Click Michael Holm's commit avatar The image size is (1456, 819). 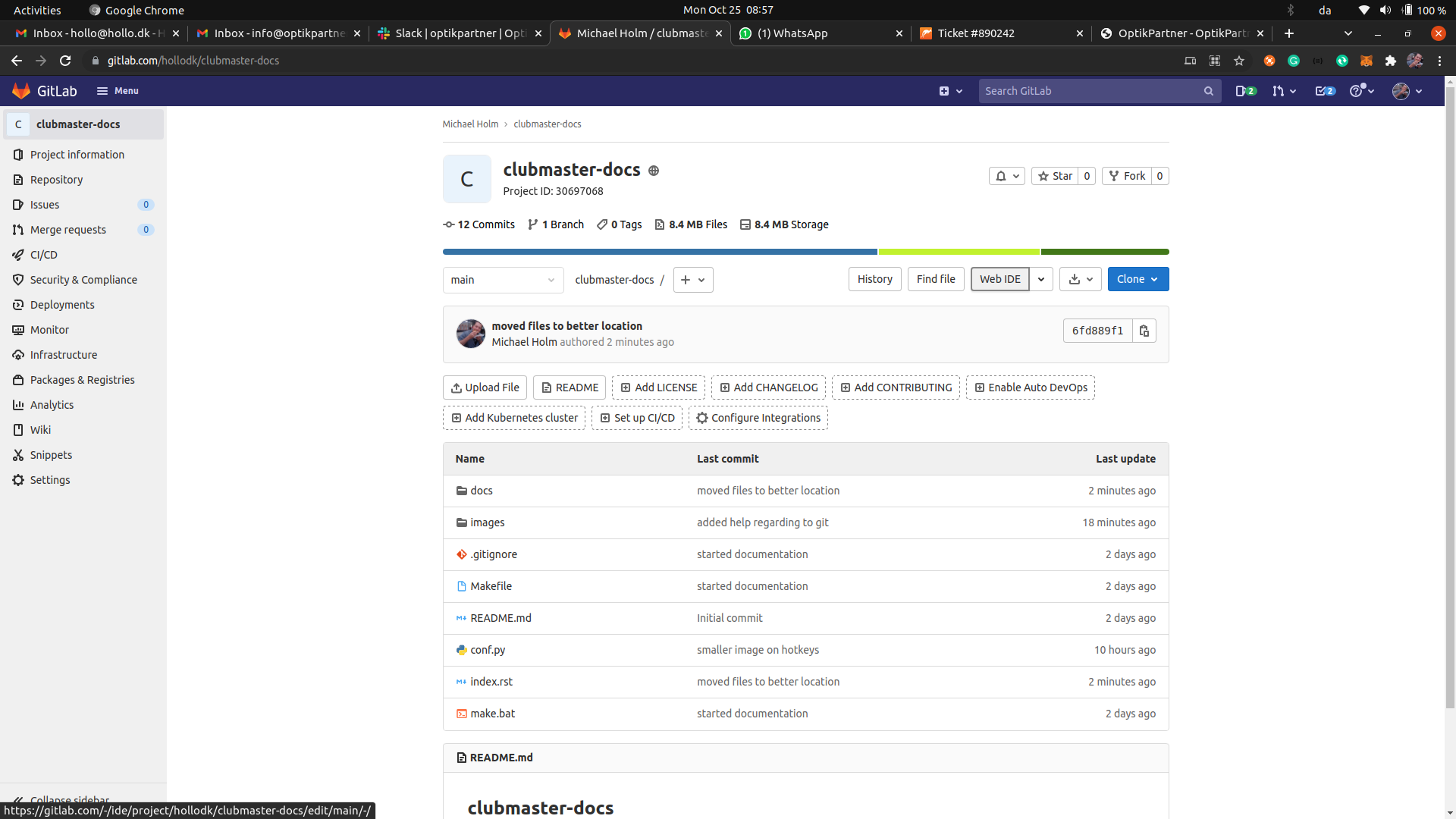click(470, 334)
